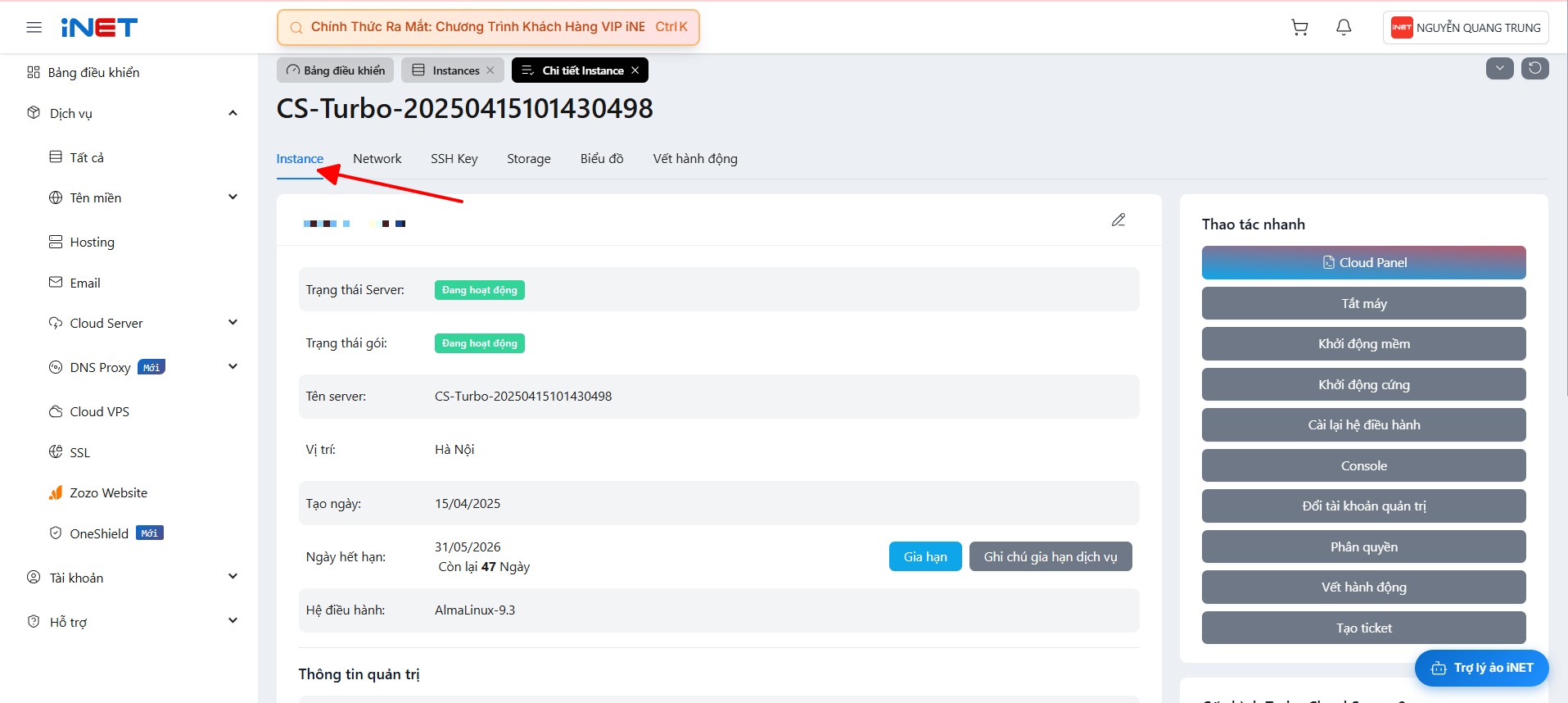This screenshot has height=703, width=1568.
Task: Click the Khởi động mềm button
Action: (x=1364, y=344)
